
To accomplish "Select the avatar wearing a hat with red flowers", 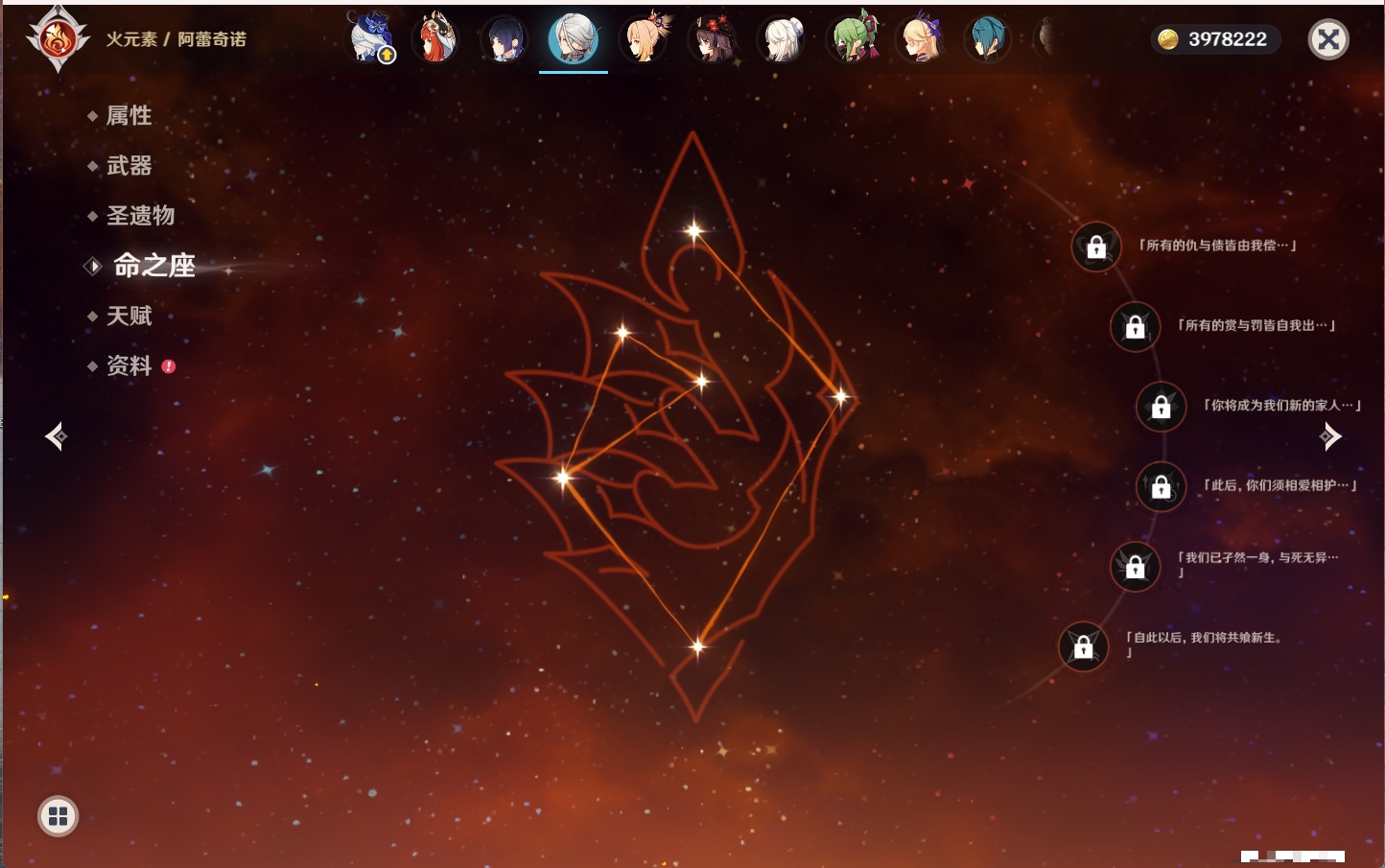I will pyautogui.click(x=713, y=39).
